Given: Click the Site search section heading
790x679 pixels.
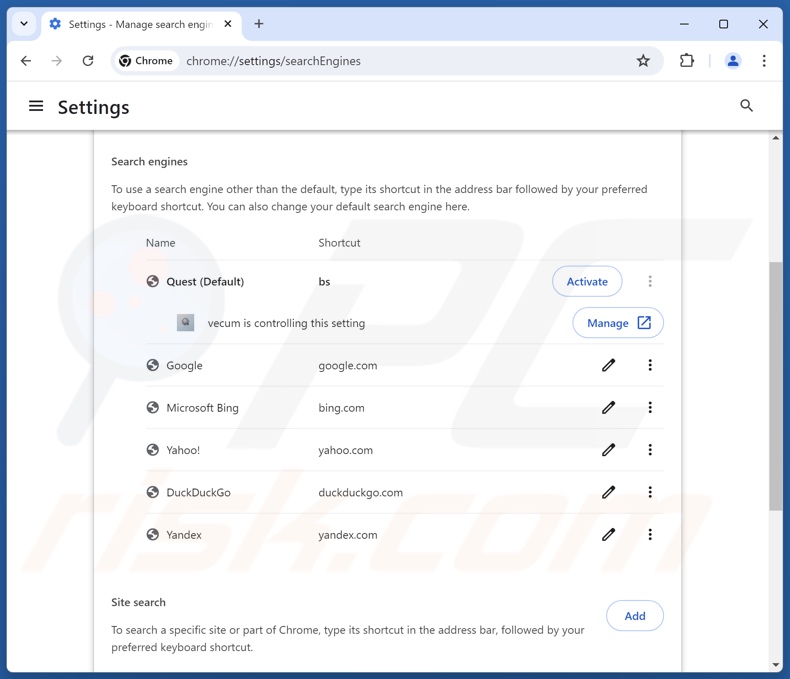Looking at the screenshot, I should 138,602.
